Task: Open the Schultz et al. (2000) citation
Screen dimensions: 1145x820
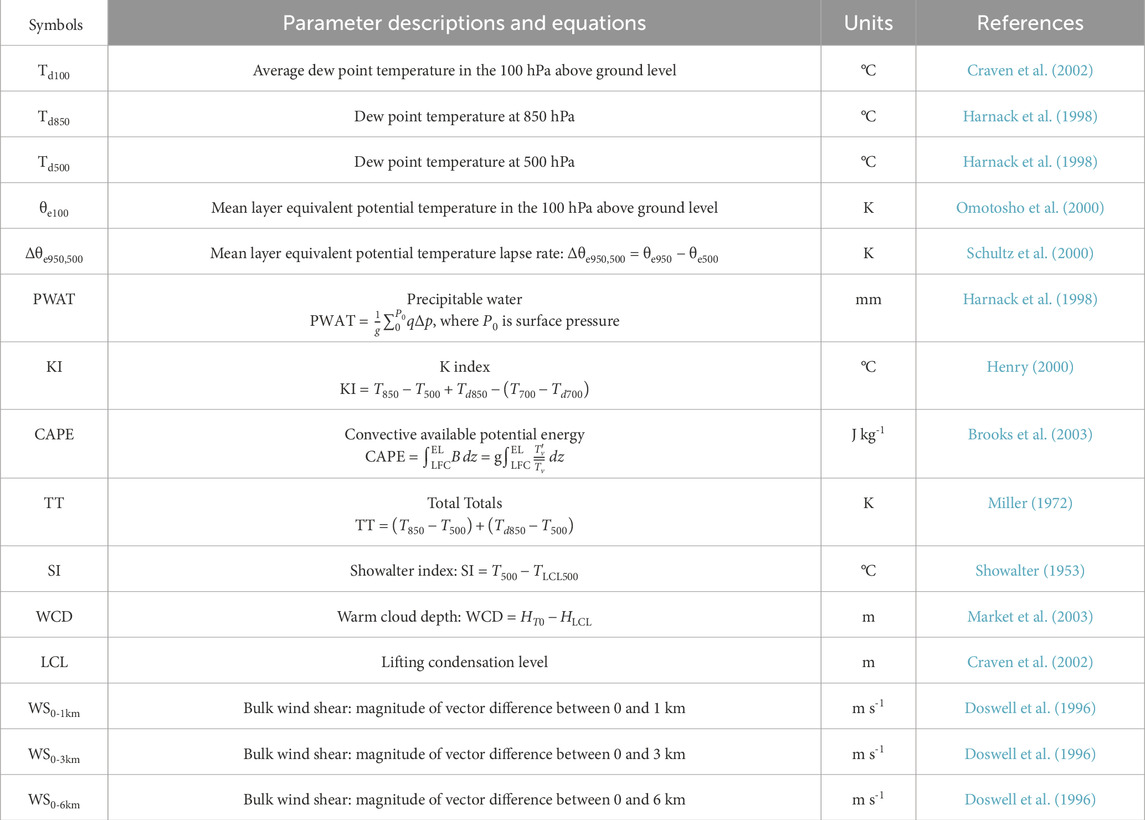Action: tap(1029, 254)
